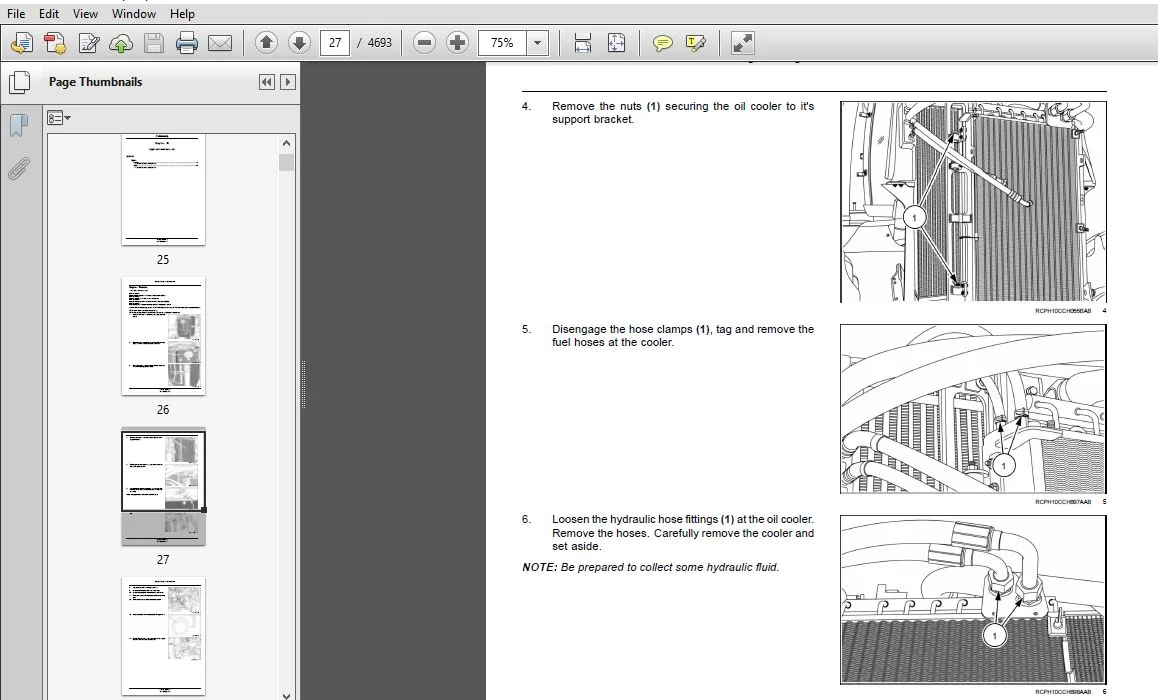Image resolution: width=1158 pixels, height=700 pixels.
Task: Open the thumbnail options dropdown menu
Action: [x=59, y=118]
